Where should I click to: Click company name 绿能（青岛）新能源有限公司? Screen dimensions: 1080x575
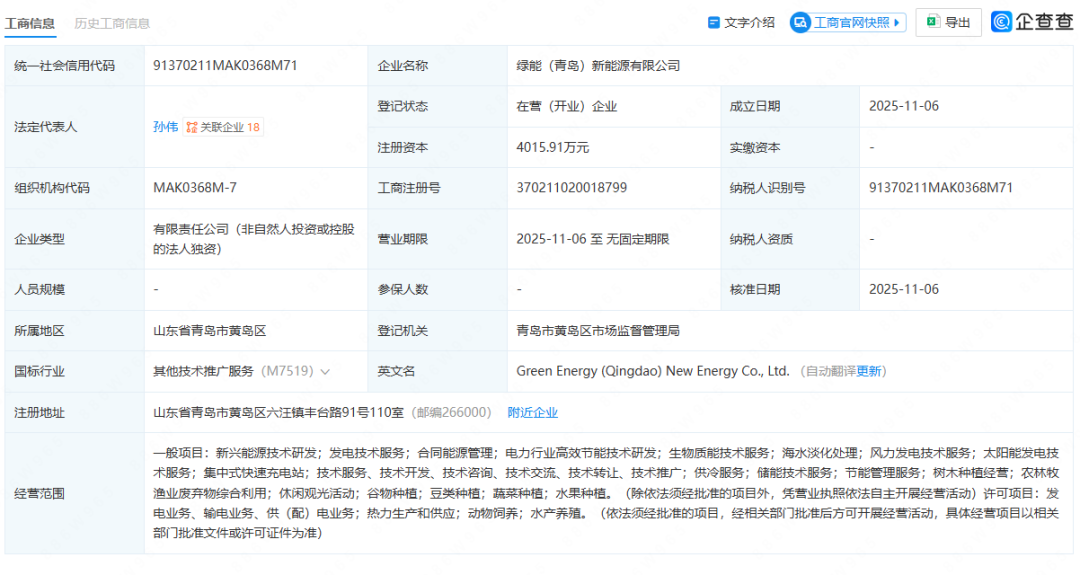599,65
